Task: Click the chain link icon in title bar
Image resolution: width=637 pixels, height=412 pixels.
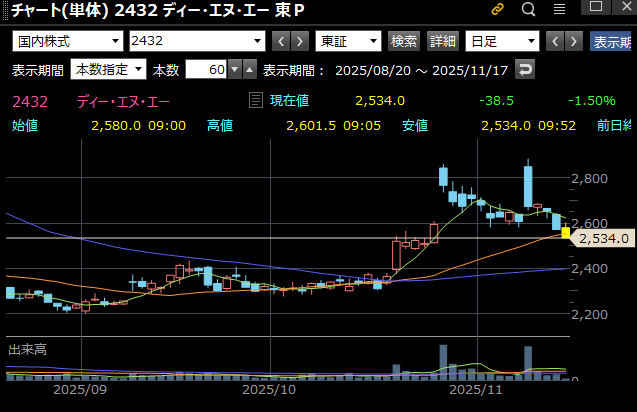Action: [x=498, y=10]
